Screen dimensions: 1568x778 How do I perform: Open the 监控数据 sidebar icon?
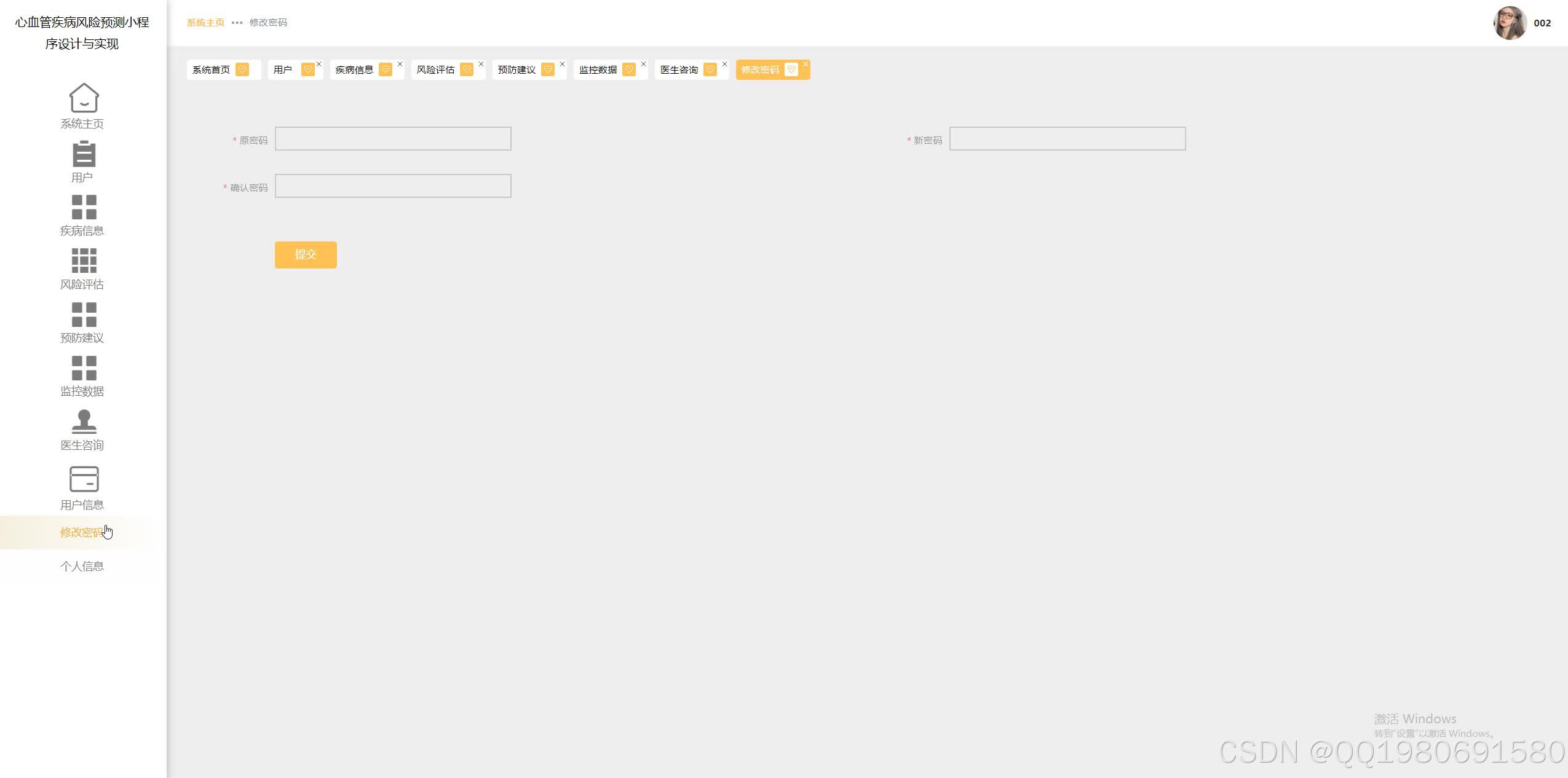[84, 367]
